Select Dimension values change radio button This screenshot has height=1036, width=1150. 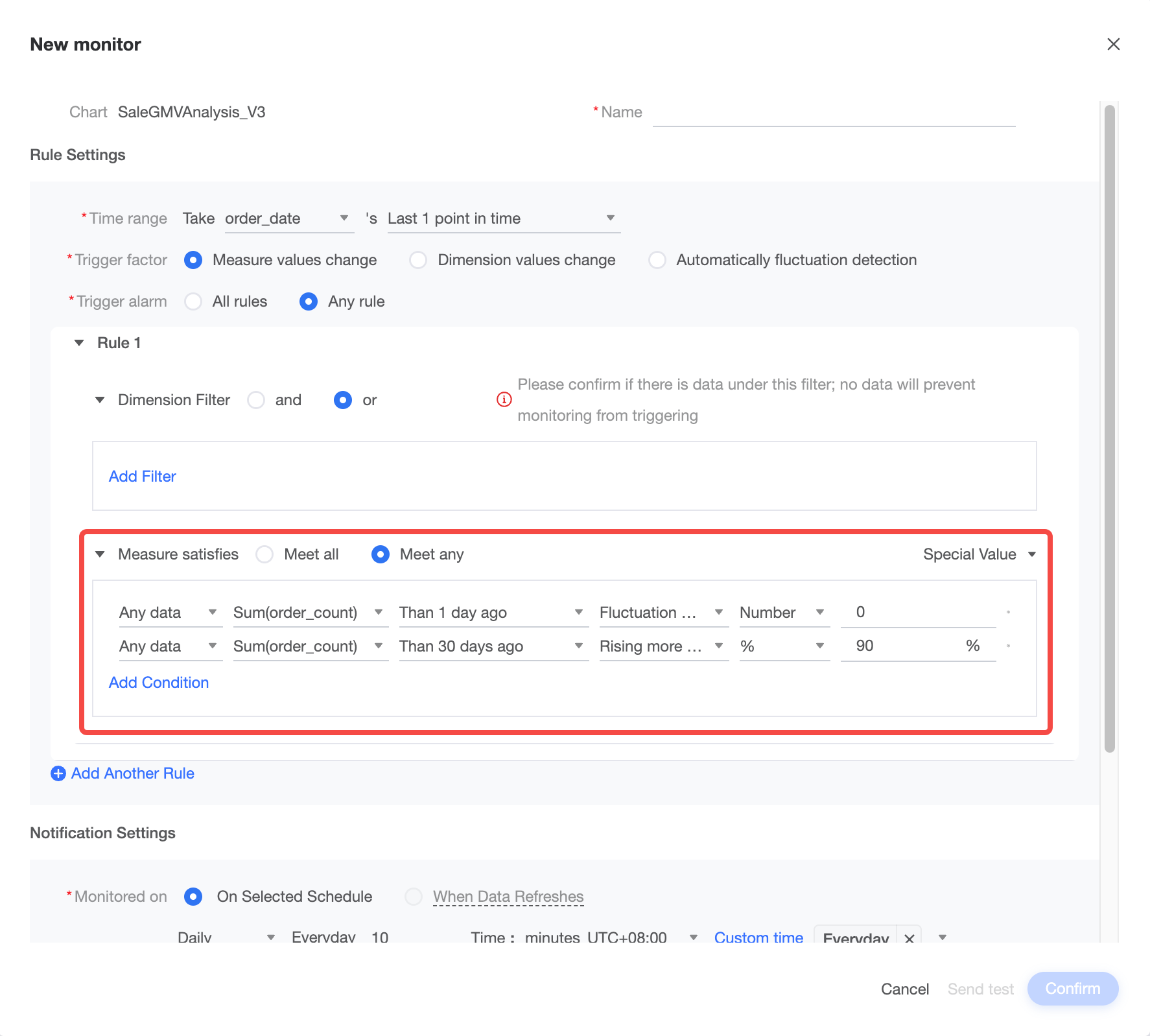pyautogui.click(x=418, y=260)
